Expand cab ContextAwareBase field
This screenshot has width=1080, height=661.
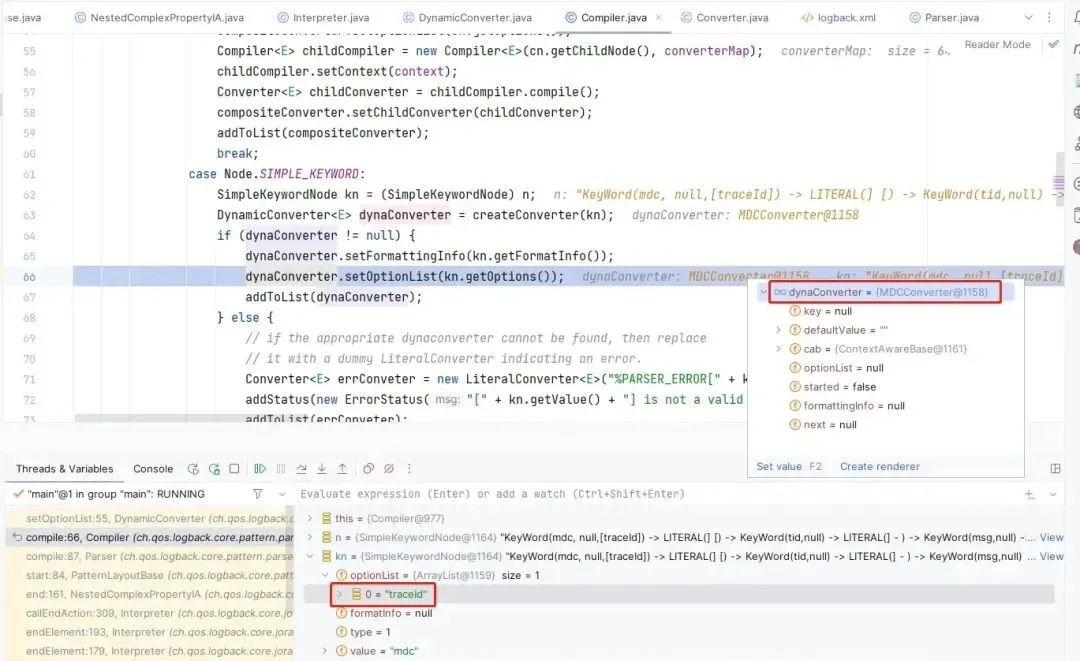[778, 349]
